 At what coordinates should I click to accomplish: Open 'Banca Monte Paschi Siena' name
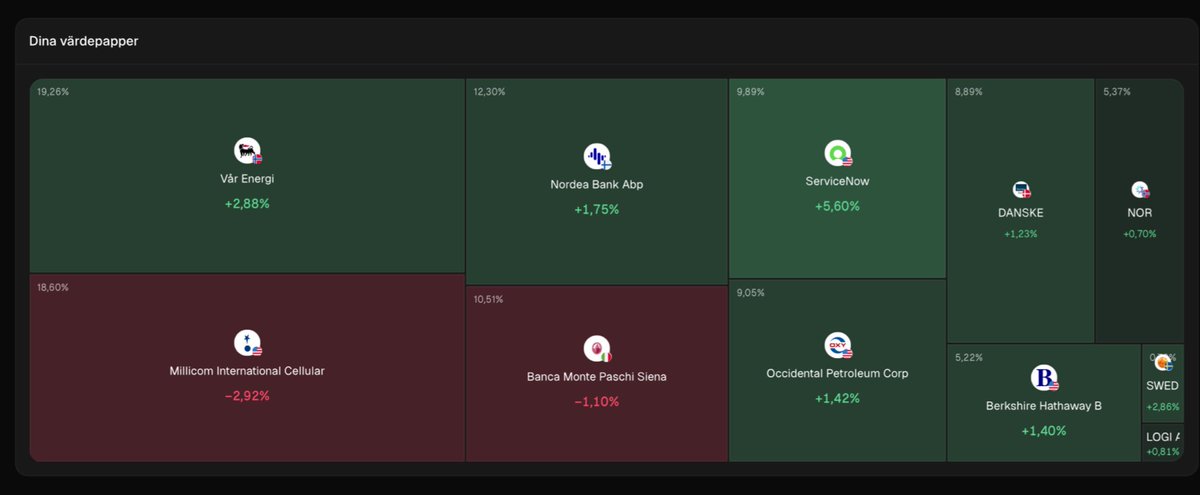tap(597, 377)
